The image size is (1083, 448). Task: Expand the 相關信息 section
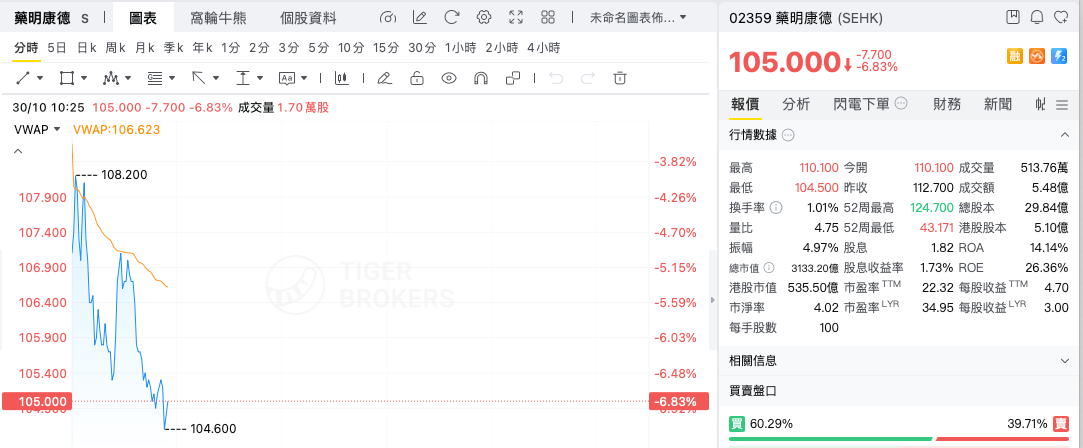[x=1064, y=360]
